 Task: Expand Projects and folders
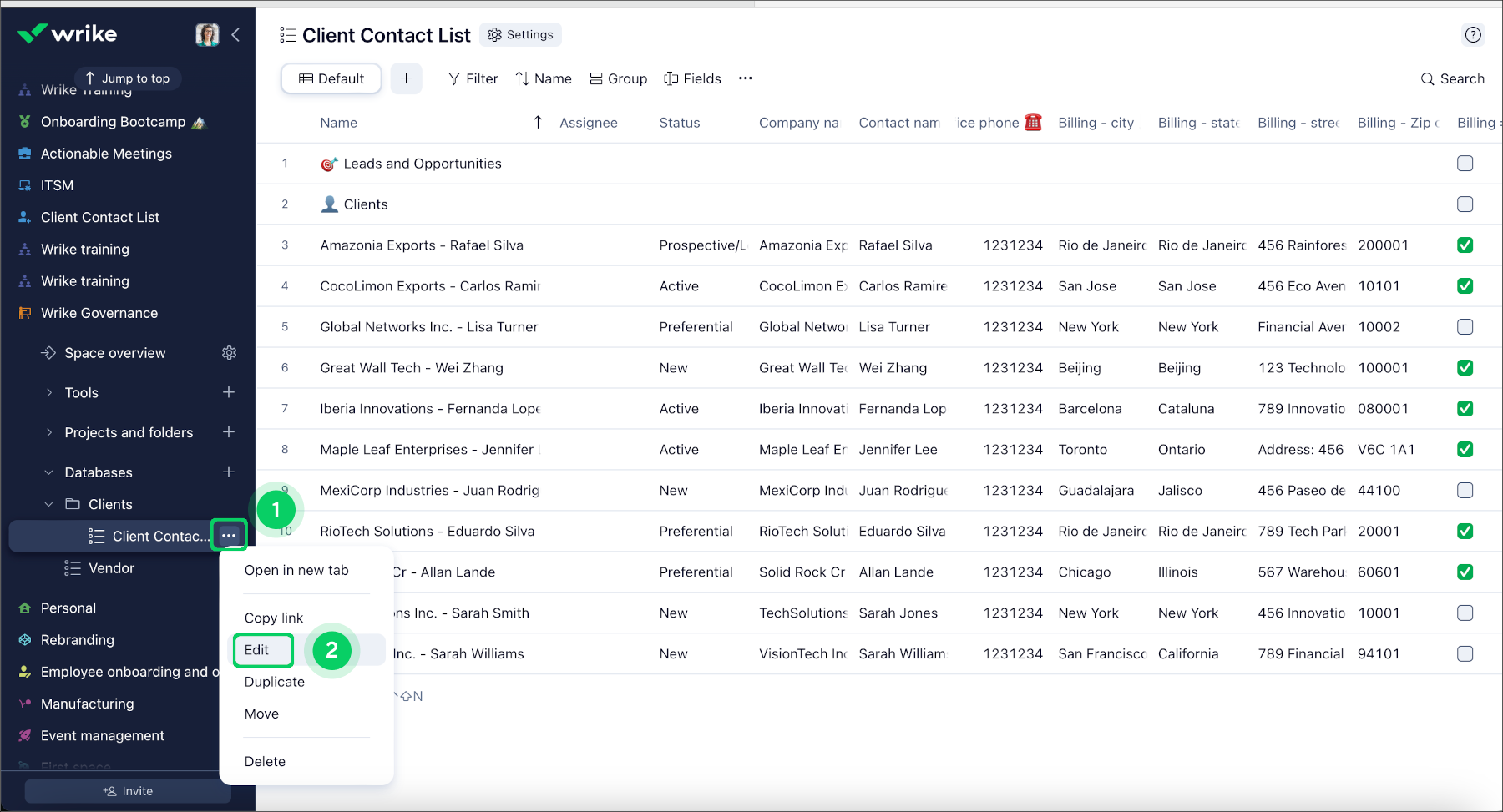pos(48,432)
